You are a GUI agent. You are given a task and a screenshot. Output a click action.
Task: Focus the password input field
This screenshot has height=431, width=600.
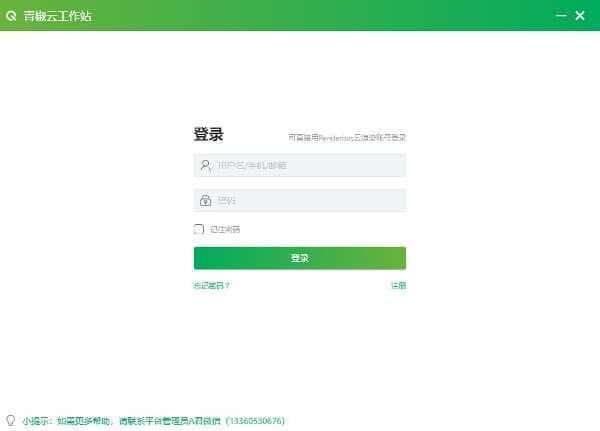click(300, 200)
